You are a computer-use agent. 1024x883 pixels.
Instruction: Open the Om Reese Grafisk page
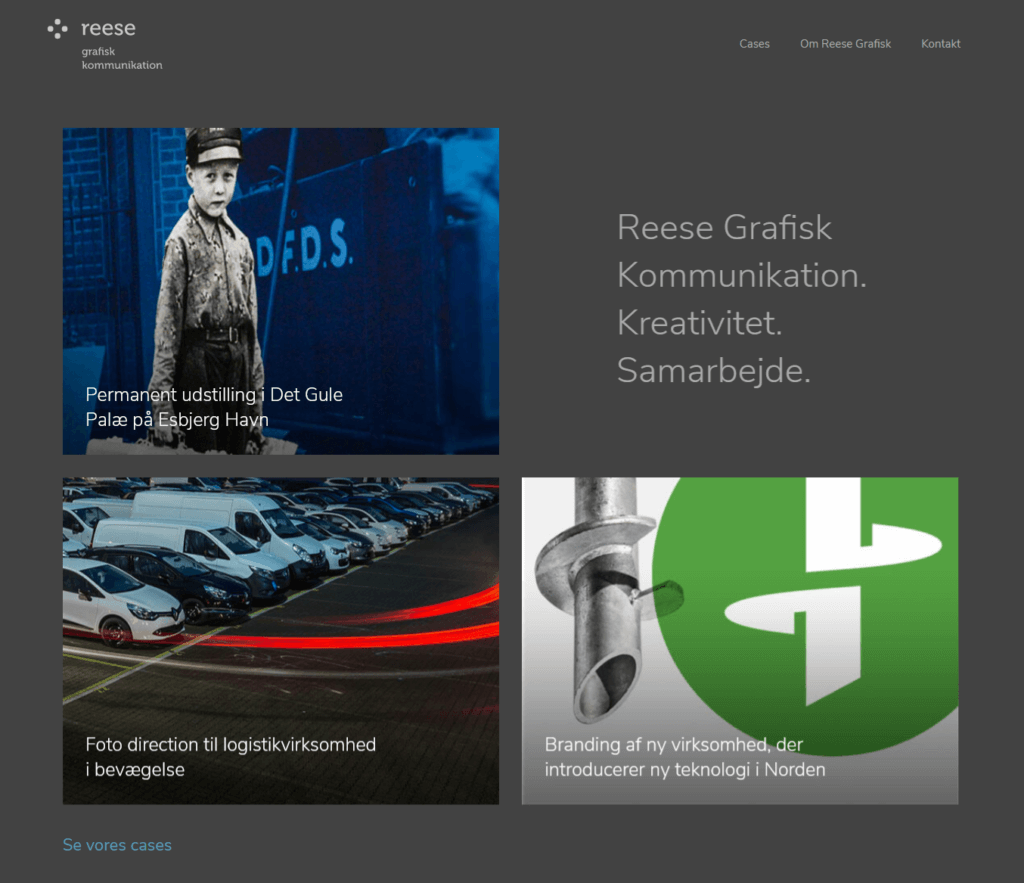tap(845, 44)
